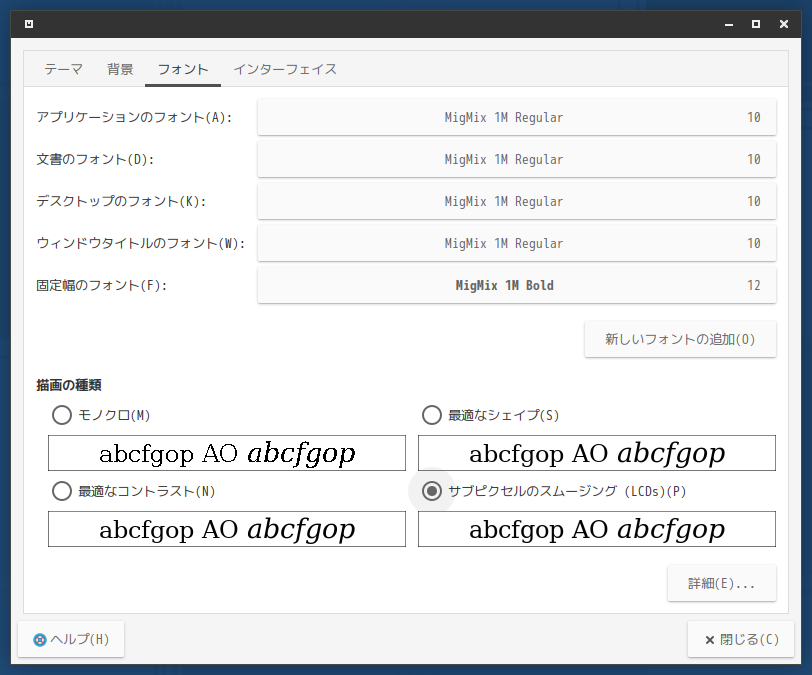
Task: Close the window using the title bar X
Action: [783, 24]
